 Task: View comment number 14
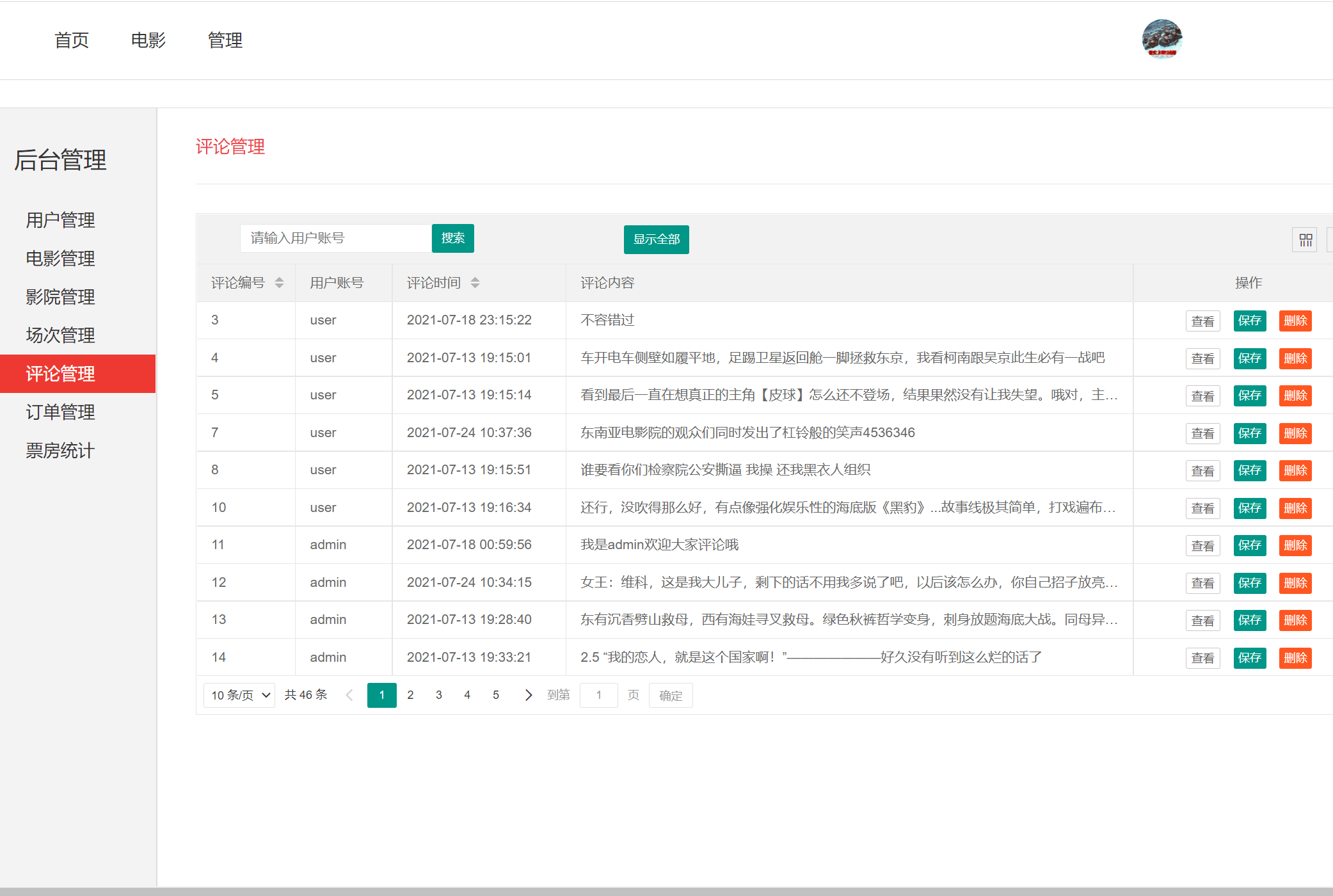(x=1202, y=658)
